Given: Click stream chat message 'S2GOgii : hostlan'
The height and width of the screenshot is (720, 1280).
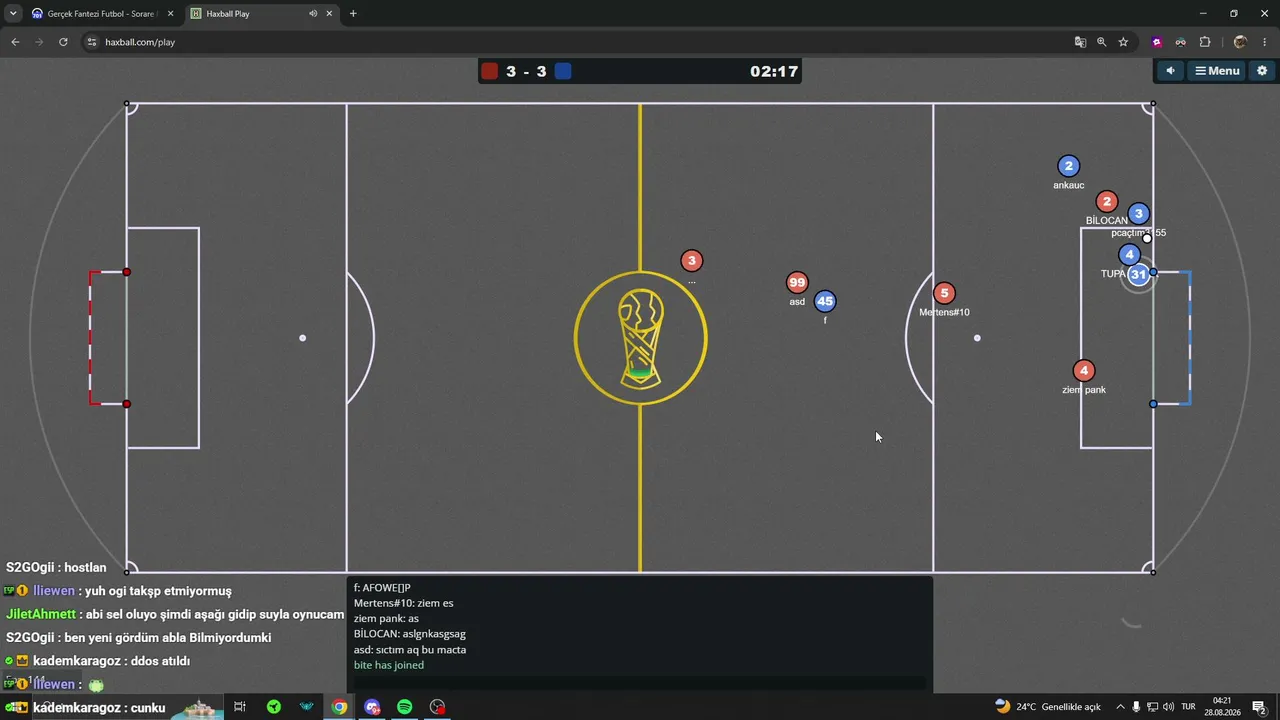Looking at the screenshot, I should 56,567.
